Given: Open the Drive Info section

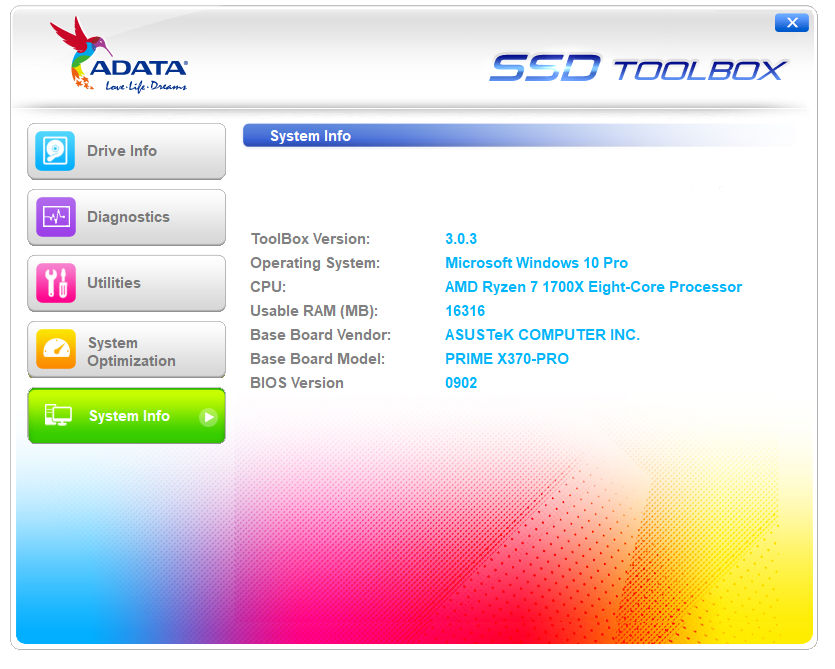Looking at the screenshot, I should [127, 151].
